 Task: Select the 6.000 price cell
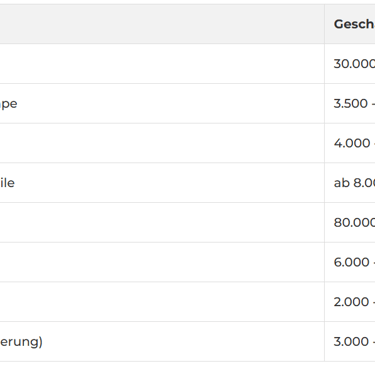coord(350,262)
